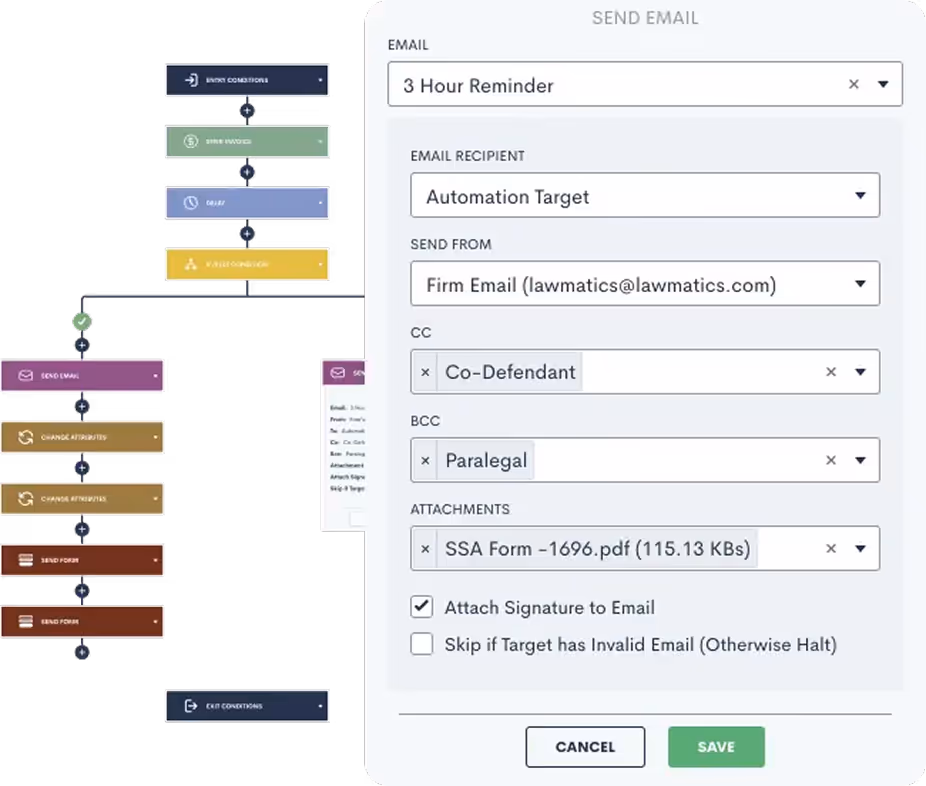926x786 pixels.
Task: Click the stacked-form icon on the upper Send Form block
Action: point(25,560)
